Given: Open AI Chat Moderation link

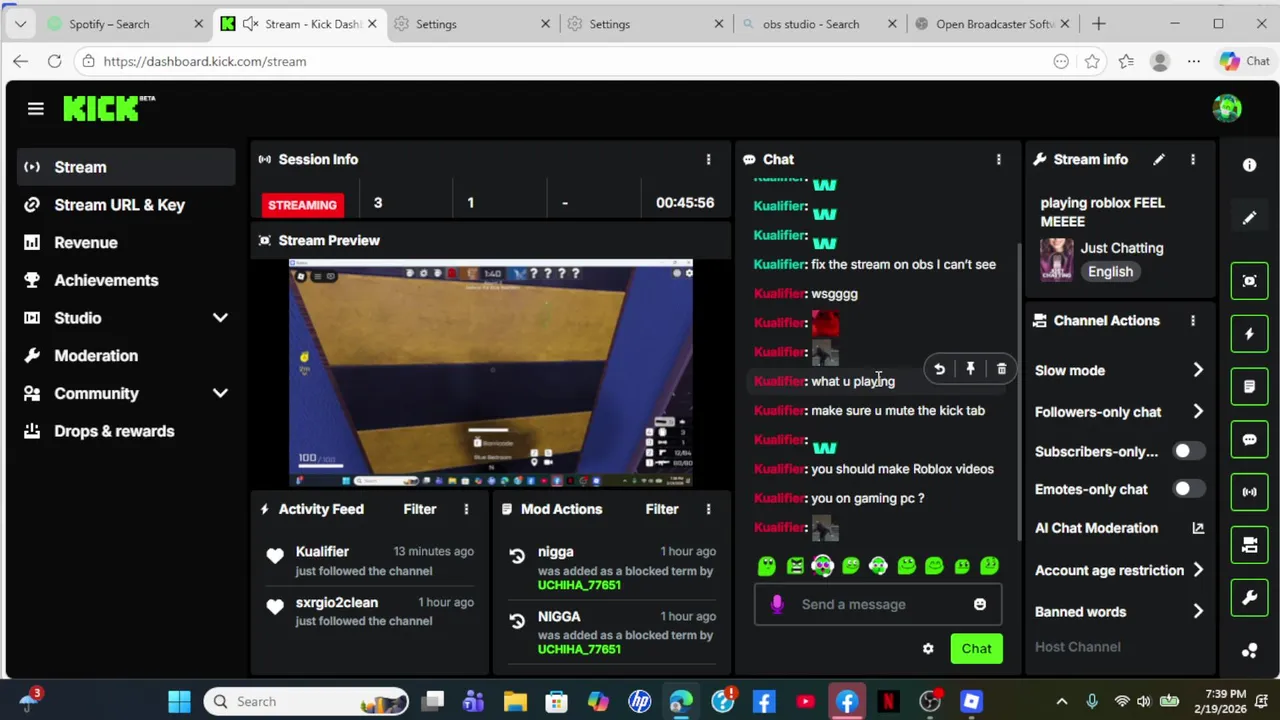Looking at the screenshot, I should pyautogui.click(x=1198, y=528).
